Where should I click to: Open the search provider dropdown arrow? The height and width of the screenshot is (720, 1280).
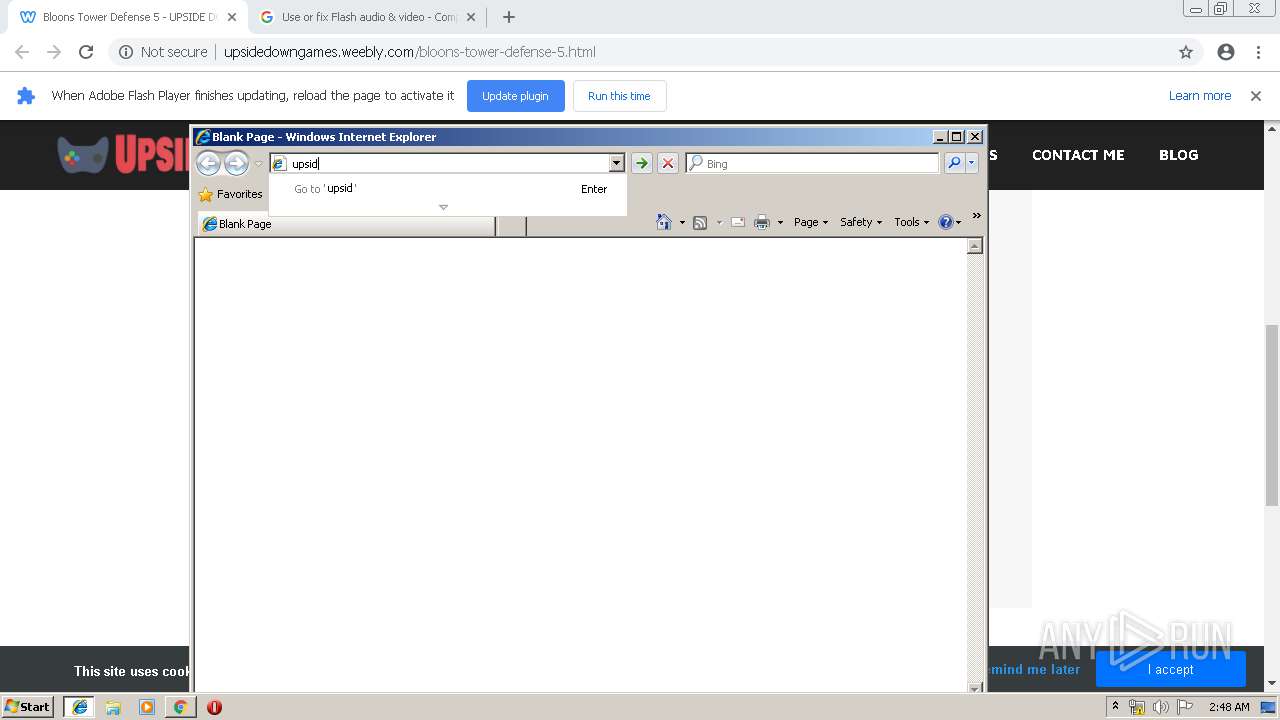971,163
